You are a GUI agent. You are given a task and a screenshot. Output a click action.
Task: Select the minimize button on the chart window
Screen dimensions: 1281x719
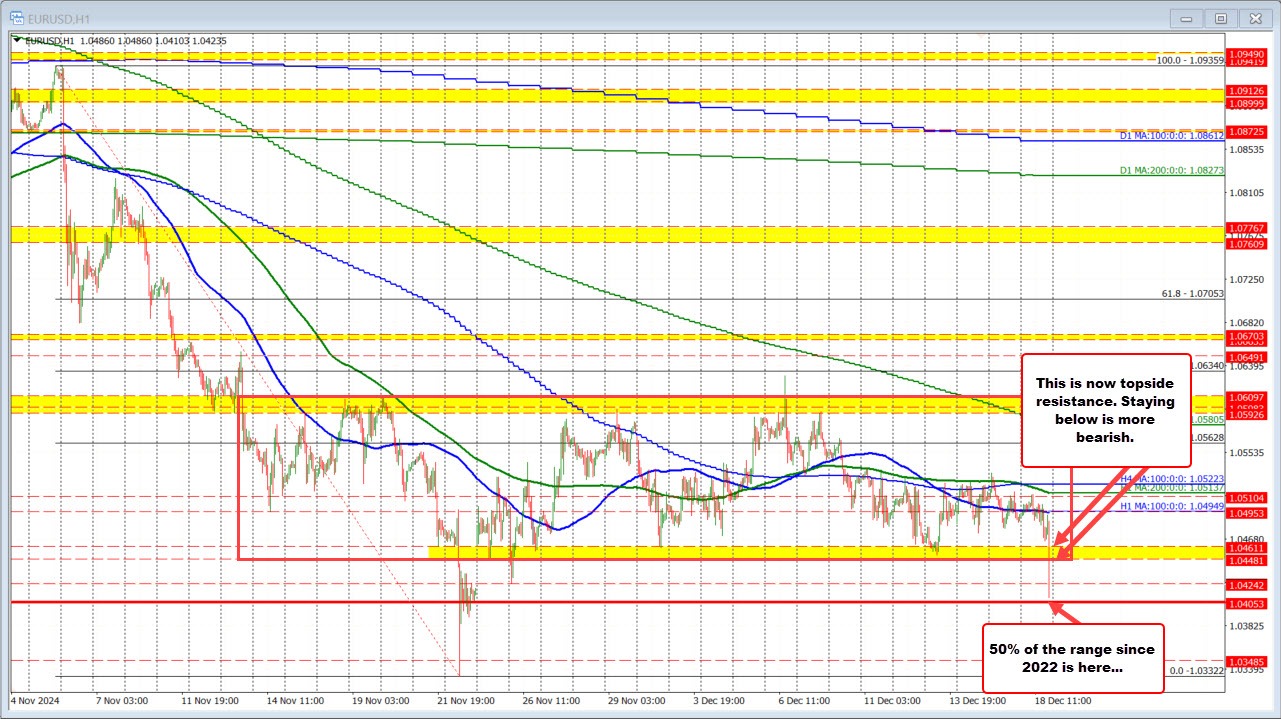(1185, 18)
